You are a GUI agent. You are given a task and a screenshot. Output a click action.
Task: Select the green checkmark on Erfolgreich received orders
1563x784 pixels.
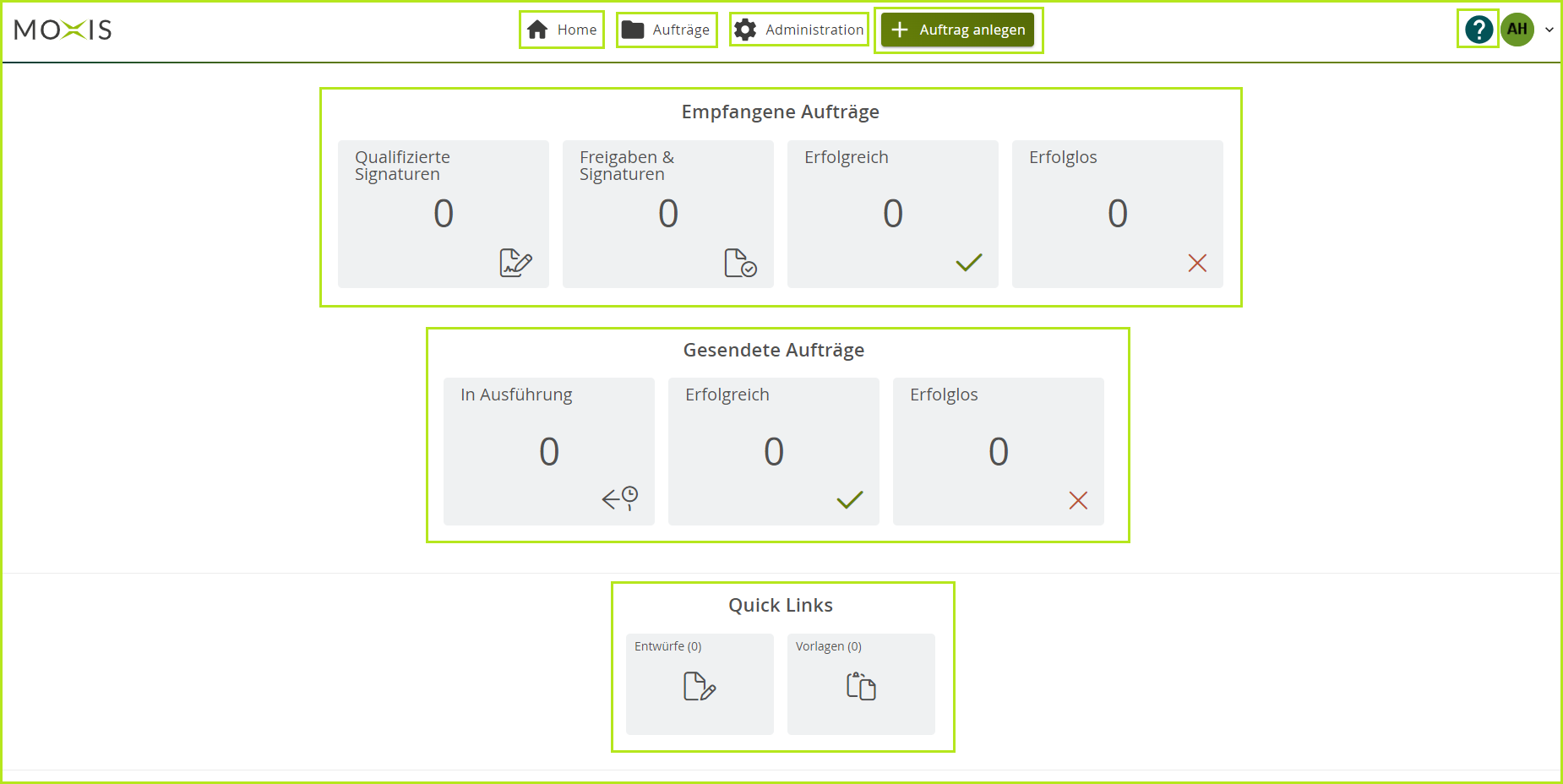click(x=969, y=263)
